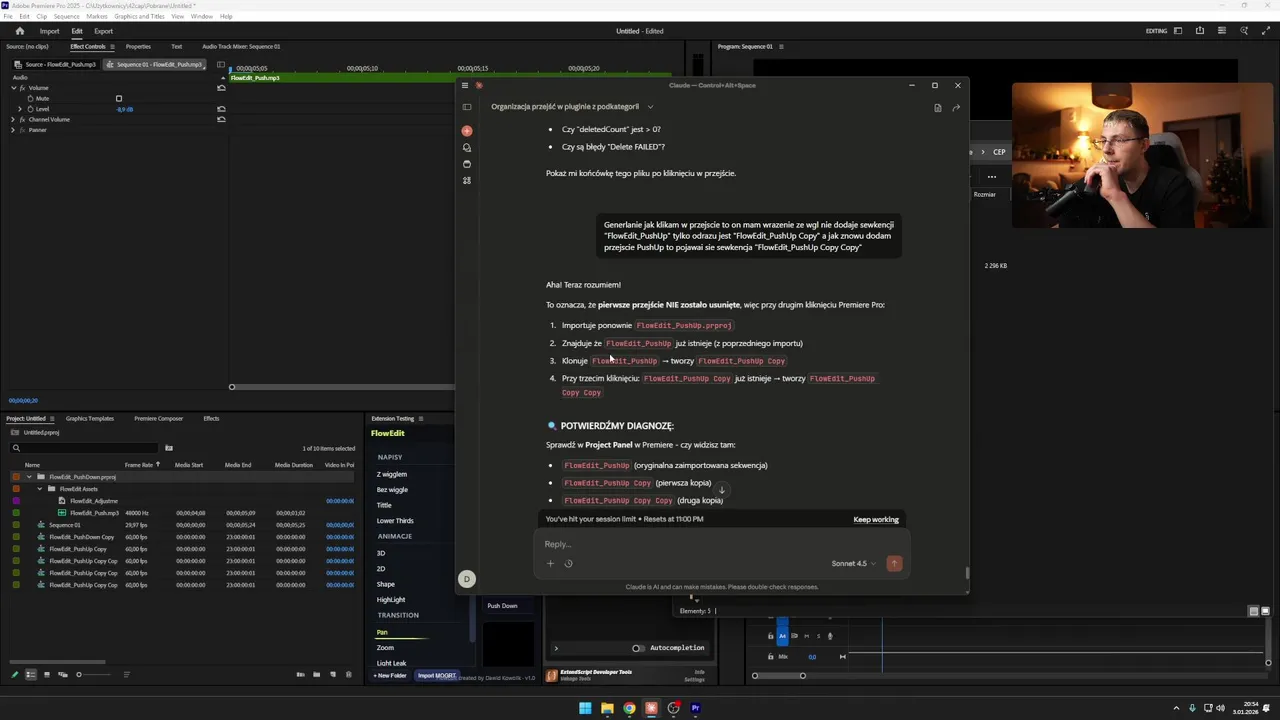Toggle the Mute checkbox under Volume

click(119, 98)
